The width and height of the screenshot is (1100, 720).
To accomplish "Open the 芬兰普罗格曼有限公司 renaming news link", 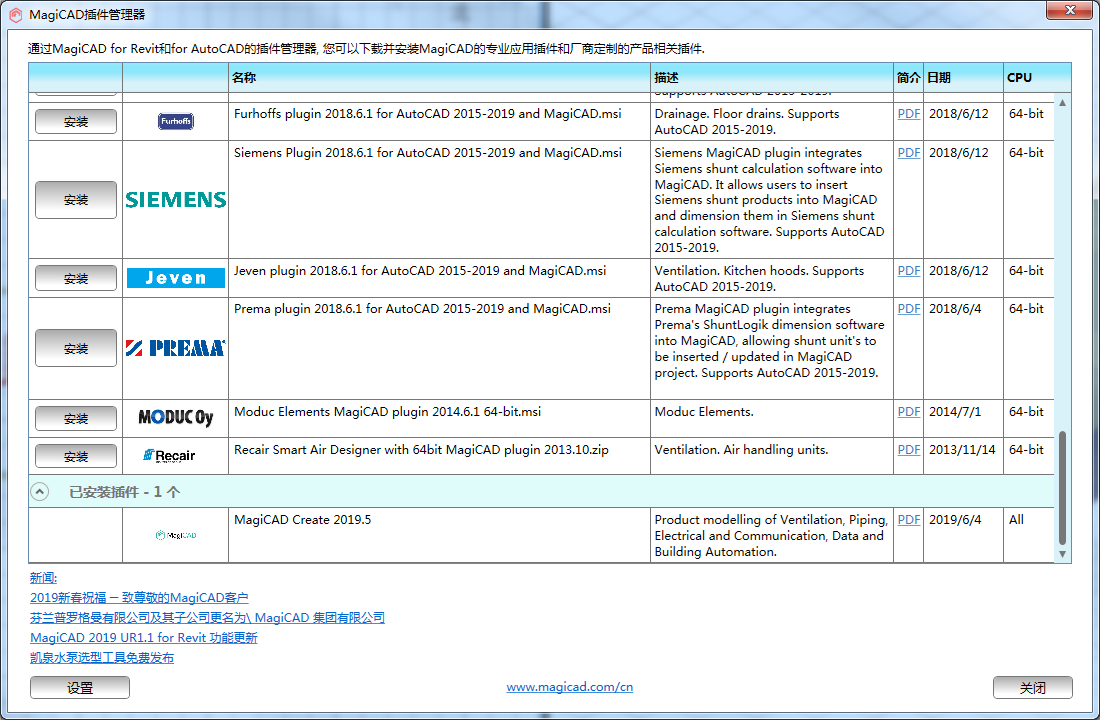I will 207,618.
